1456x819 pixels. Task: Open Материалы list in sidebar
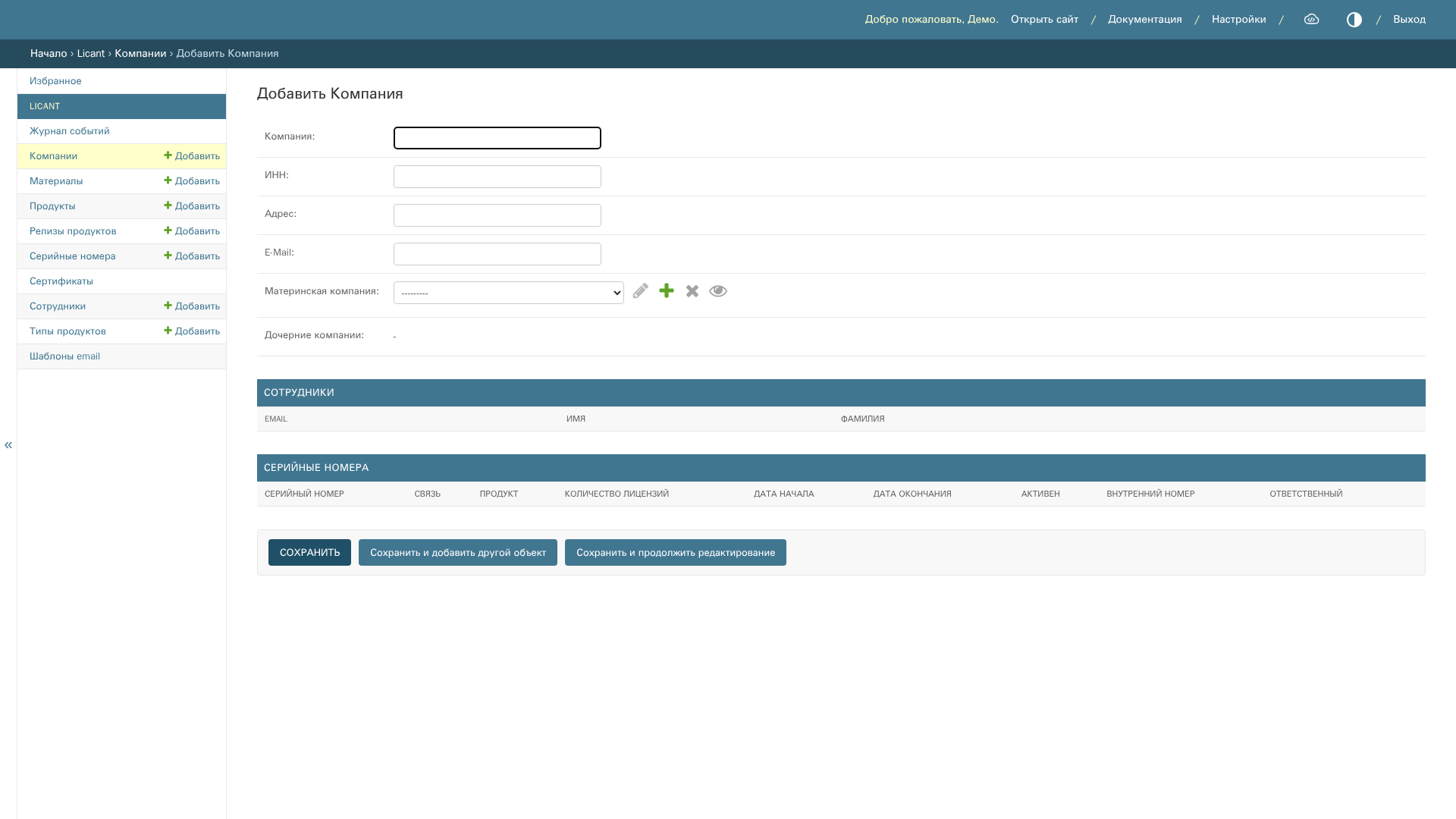(x=56, y=181)
